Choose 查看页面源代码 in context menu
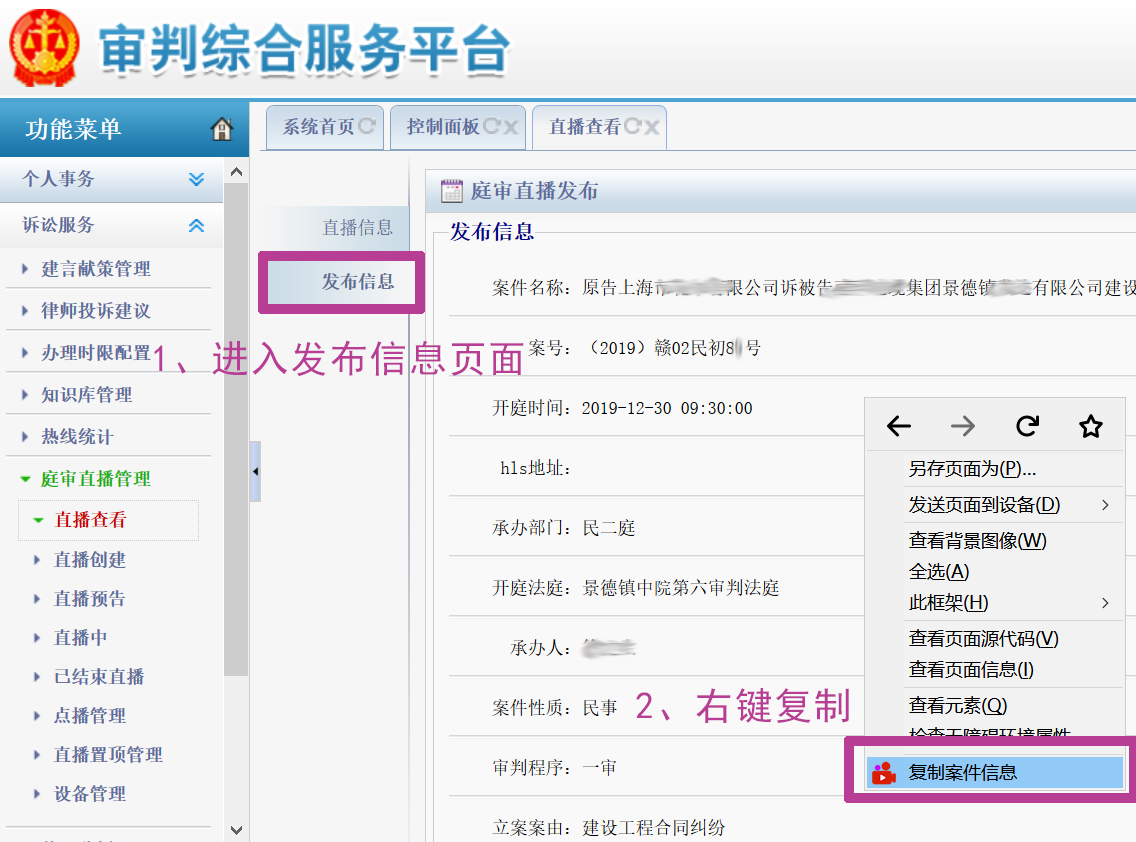This screenshot has width=1136, height=842. click(983, 639)
